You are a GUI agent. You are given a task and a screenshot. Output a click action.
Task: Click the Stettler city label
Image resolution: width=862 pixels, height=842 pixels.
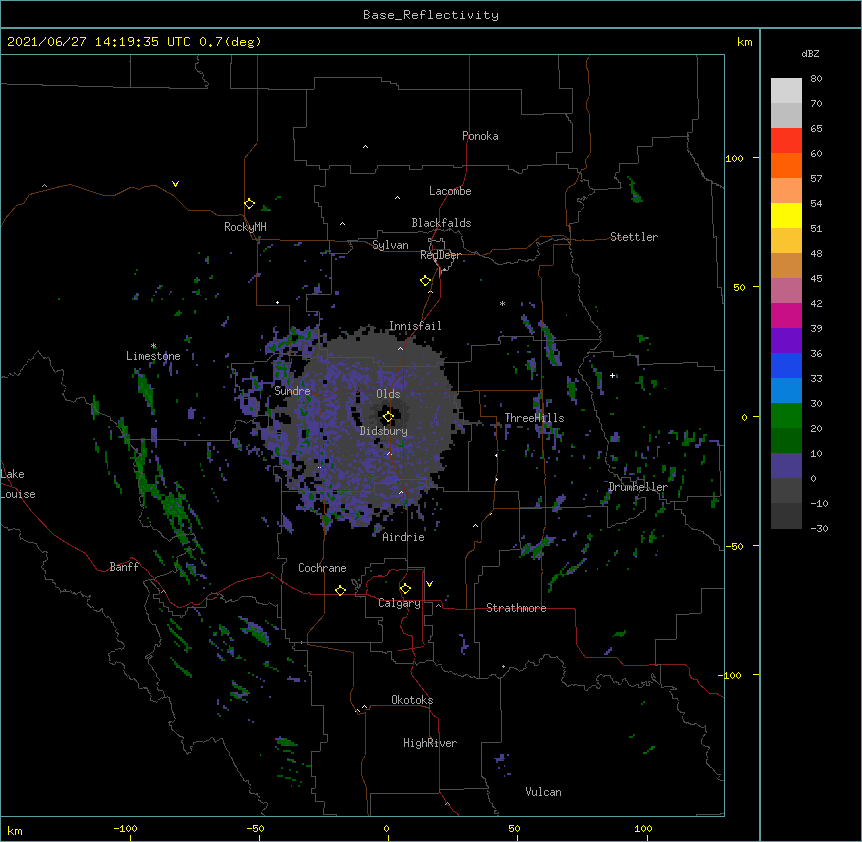633,237
